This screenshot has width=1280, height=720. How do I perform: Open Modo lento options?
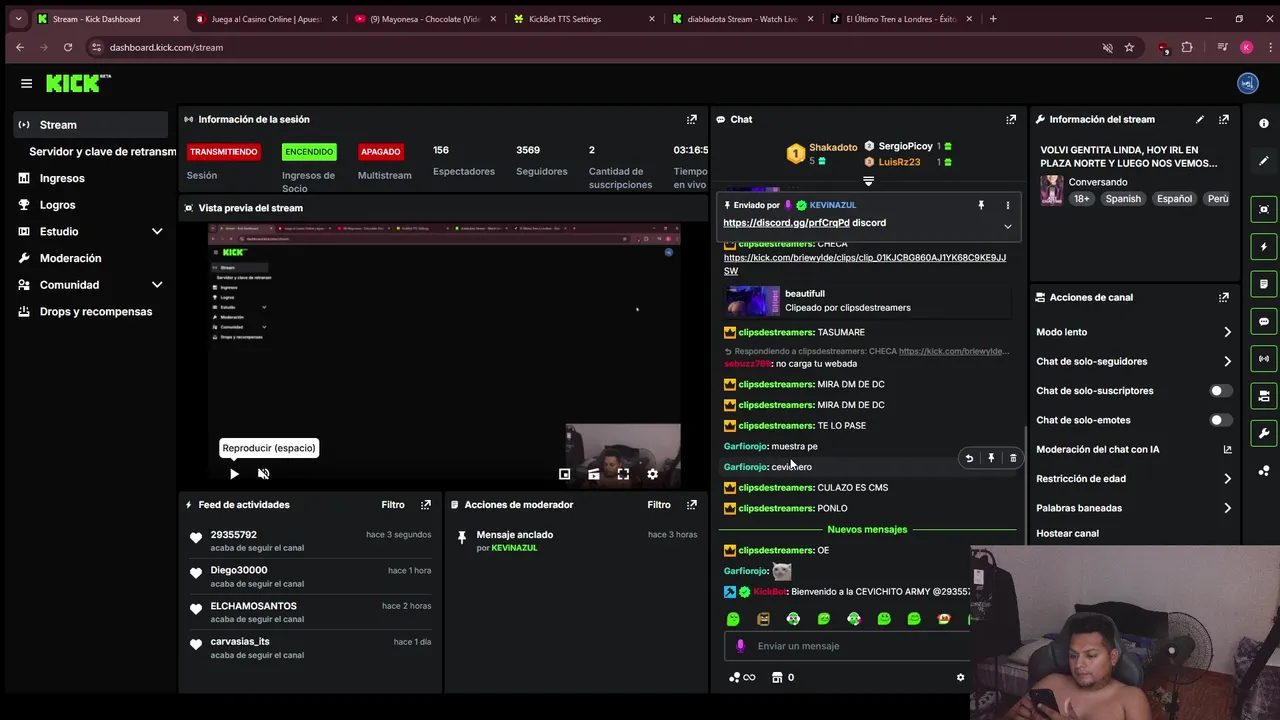pos(1134,332)
